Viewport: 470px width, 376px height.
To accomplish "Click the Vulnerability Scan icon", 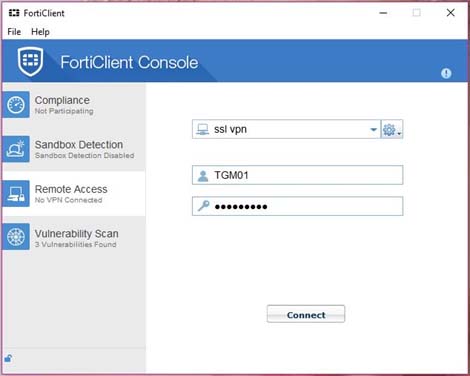I will 16,237.
